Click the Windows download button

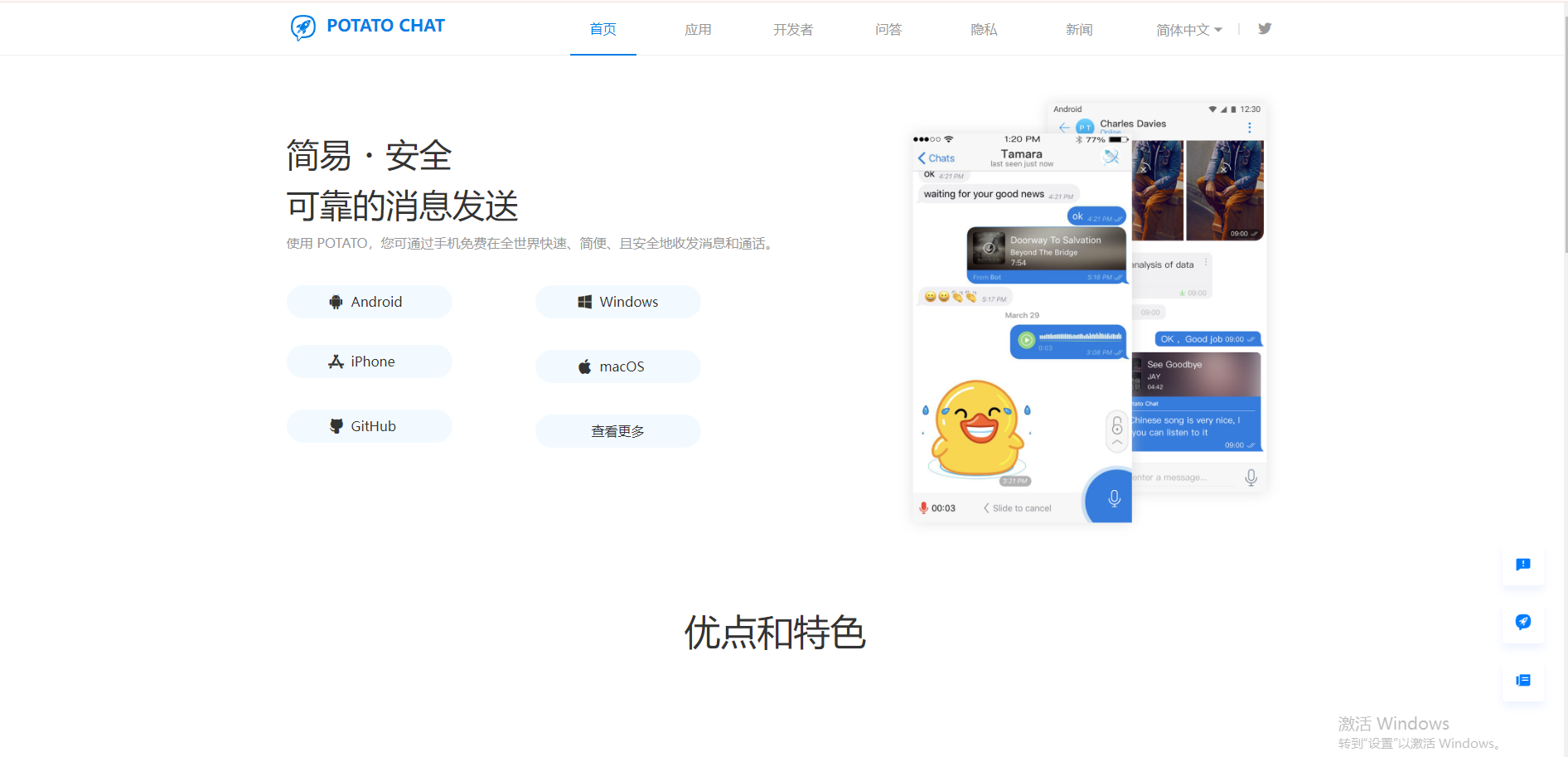point(618,302)
